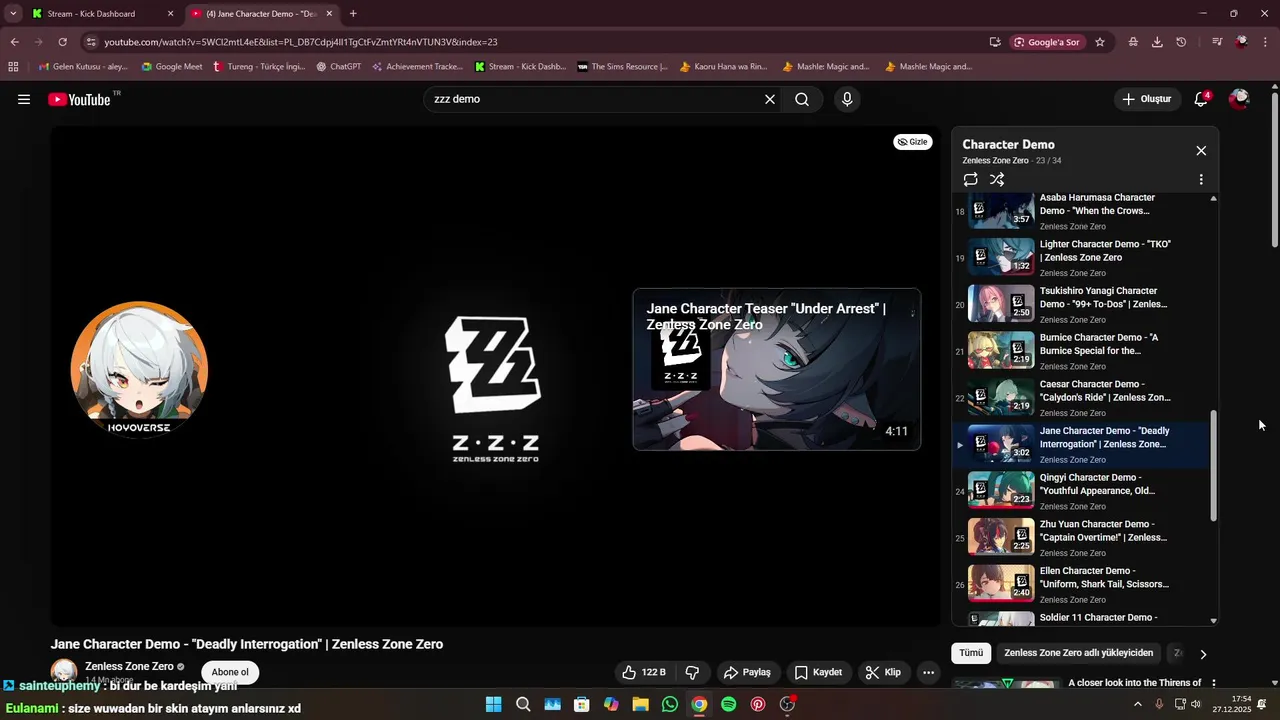
Task: Open Kaoru Hana wa Rin bookmark
Action: 723,67
